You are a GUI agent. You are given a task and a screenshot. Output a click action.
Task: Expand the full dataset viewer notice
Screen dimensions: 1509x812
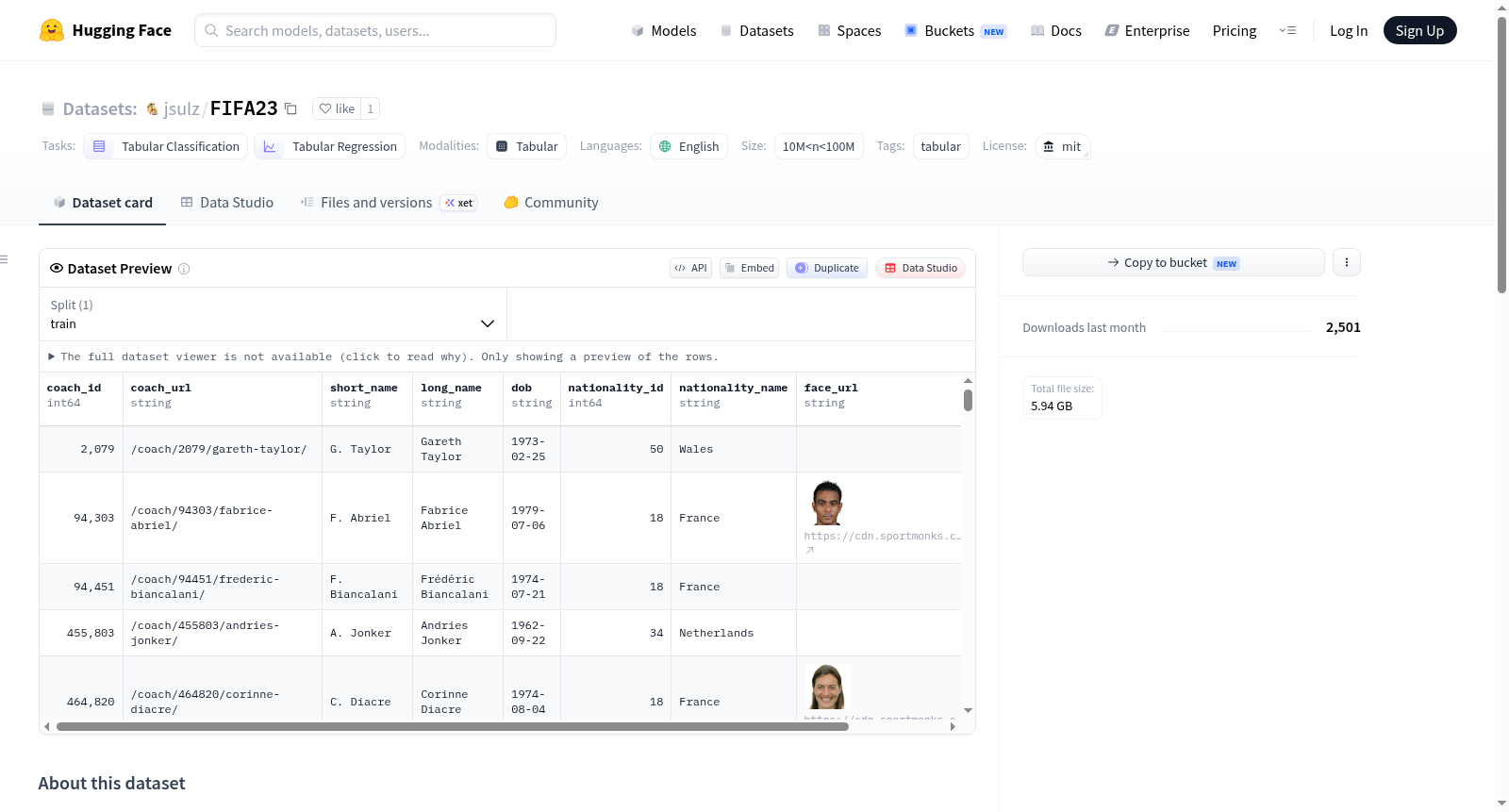tap(383, 356)
